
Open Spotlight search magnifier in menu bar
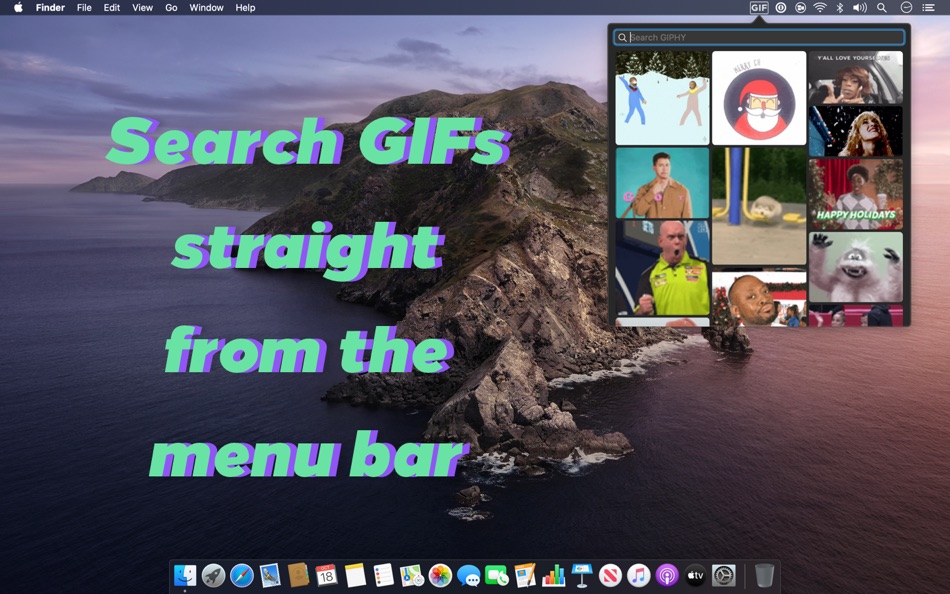pos(882,8)
